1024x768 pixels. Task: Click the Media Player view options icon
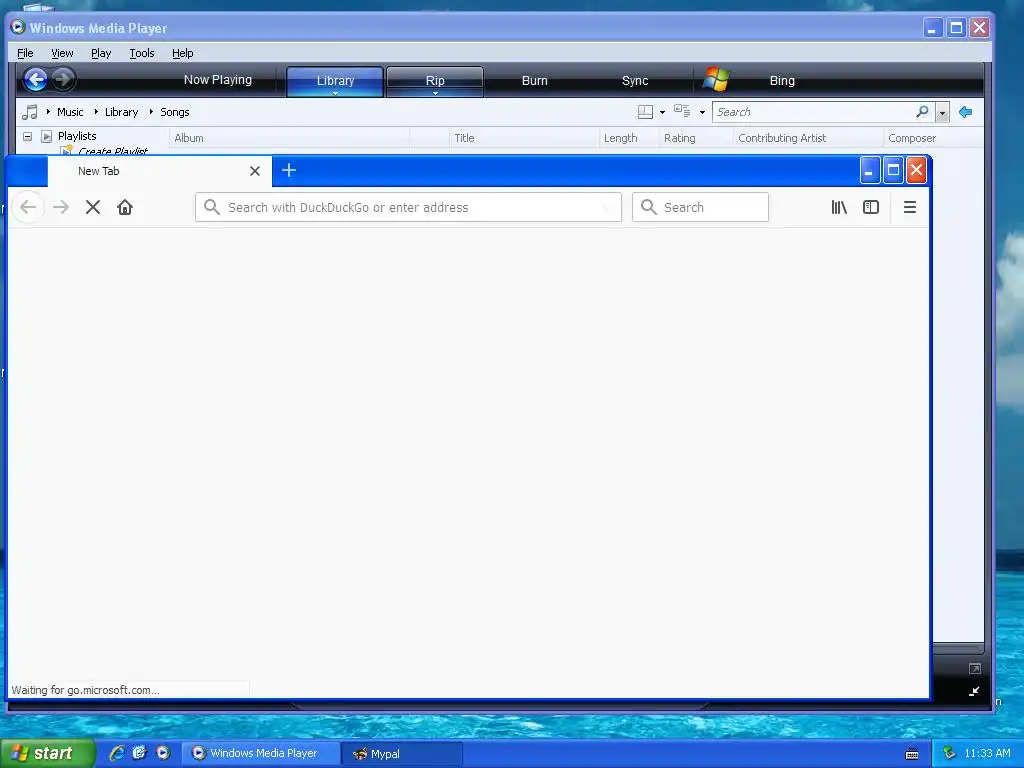tap(682, 111)
